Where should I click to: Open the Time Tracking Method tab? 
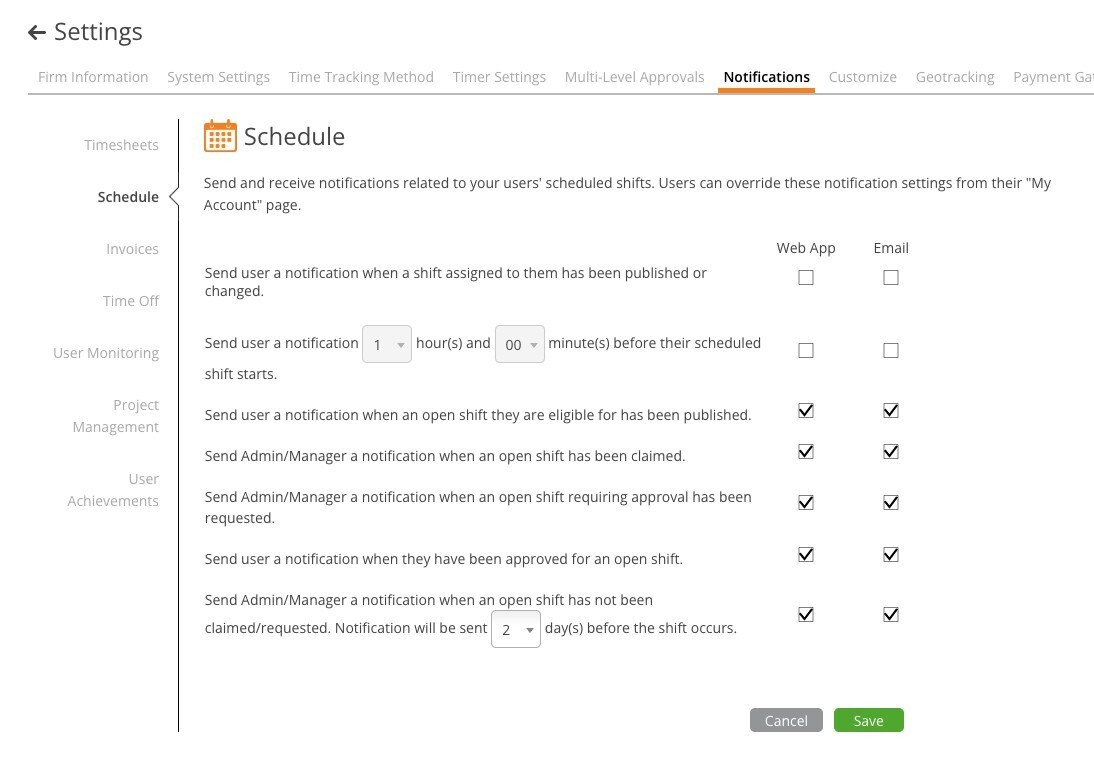click(x=361, y=77)
